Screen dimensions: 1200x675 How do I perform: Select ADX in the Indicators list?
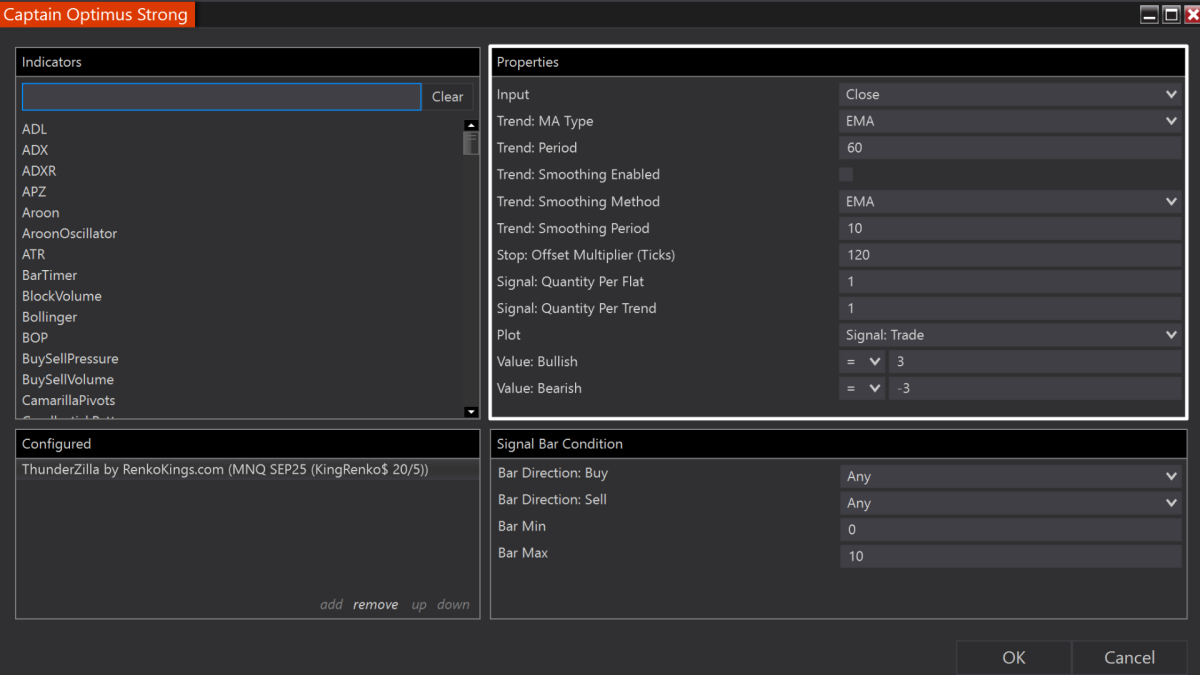click(35, 150)
